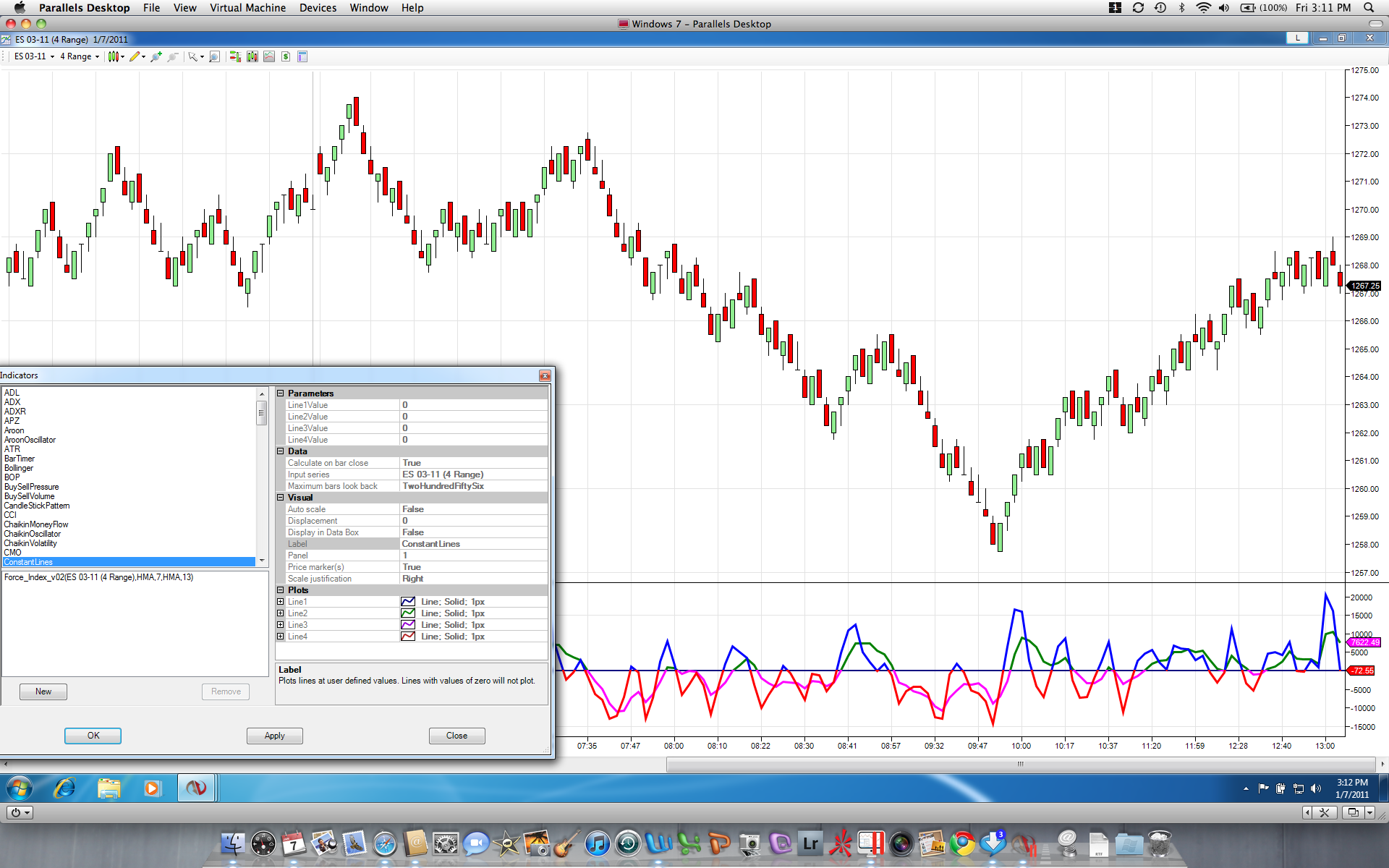This screenshot has height=868, width=1389.
Task: Expand the Line4 plot settings
Action: click(281, 637)
